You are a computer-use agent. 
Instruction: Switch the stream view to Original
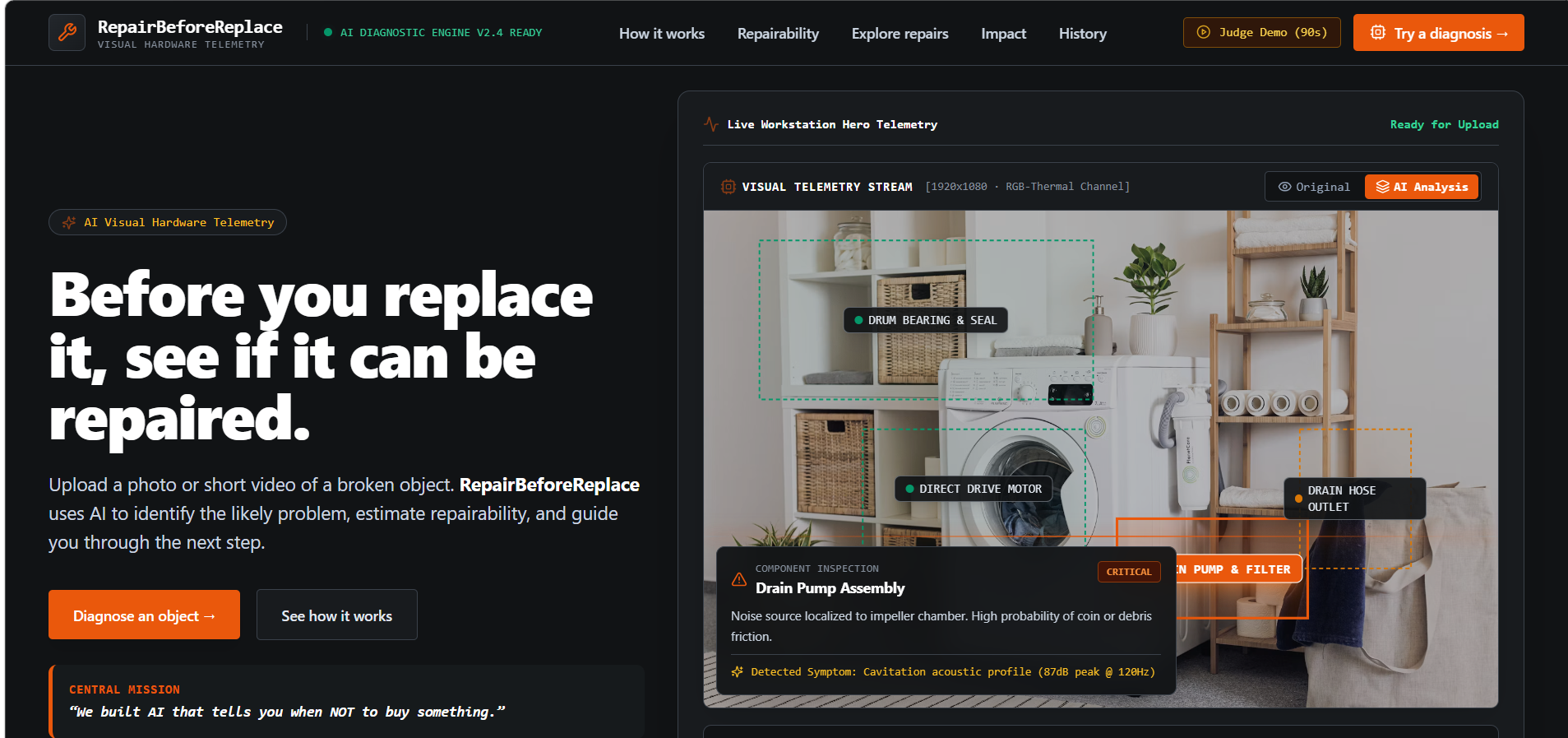[1314, 187]
